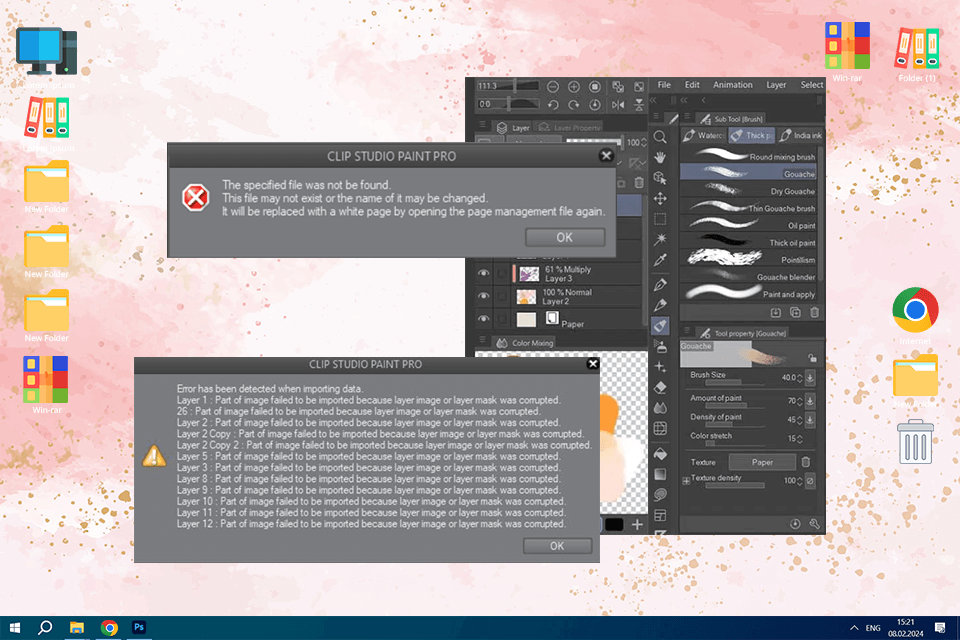Select the rectangular Selection area tool
The height and width of the screenshot is (640, 960).
click(x=660, y=219)
